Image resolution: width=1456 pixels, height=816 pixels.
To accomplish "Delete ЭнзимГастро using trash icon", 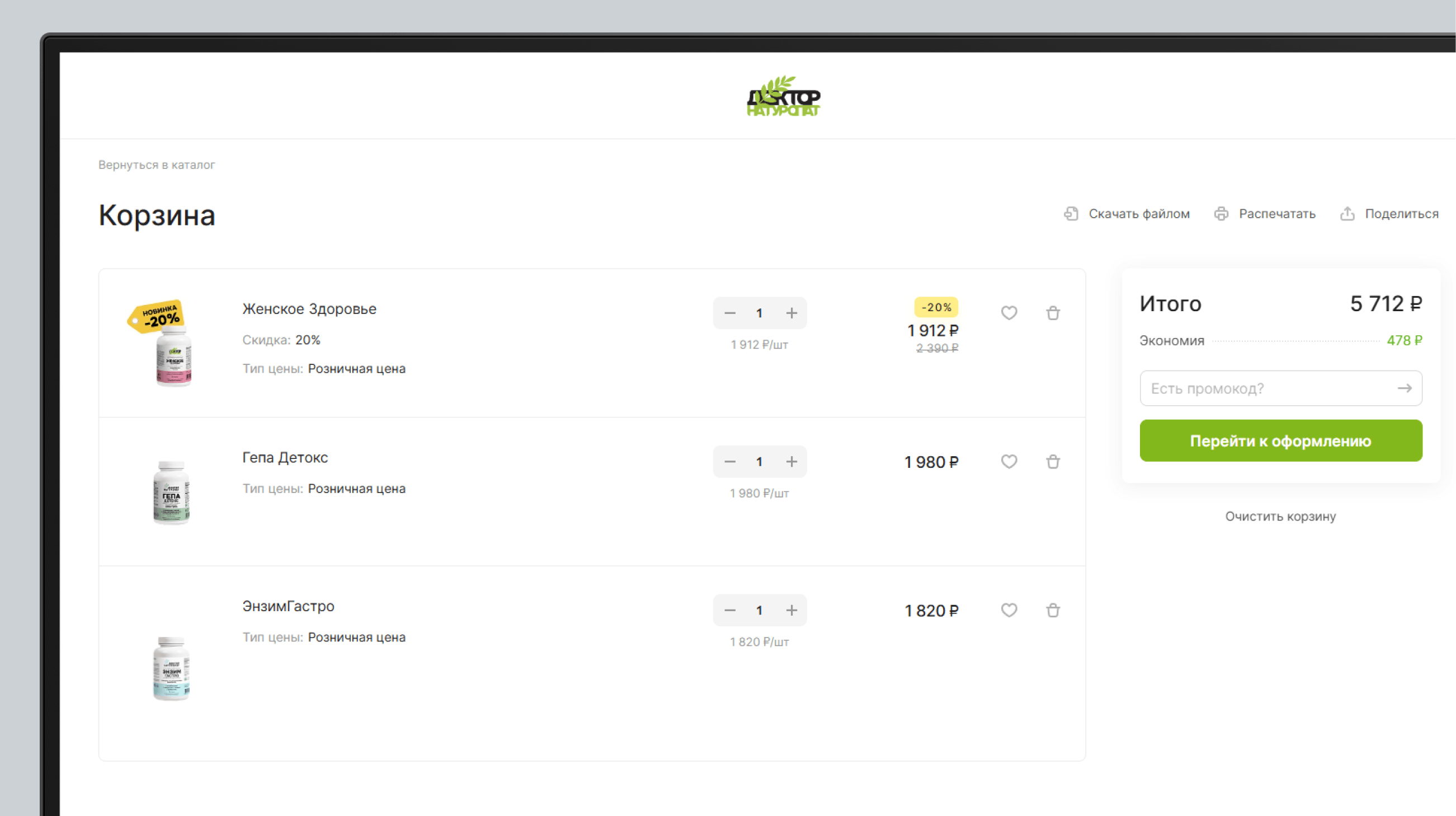I will (1053, 610).
